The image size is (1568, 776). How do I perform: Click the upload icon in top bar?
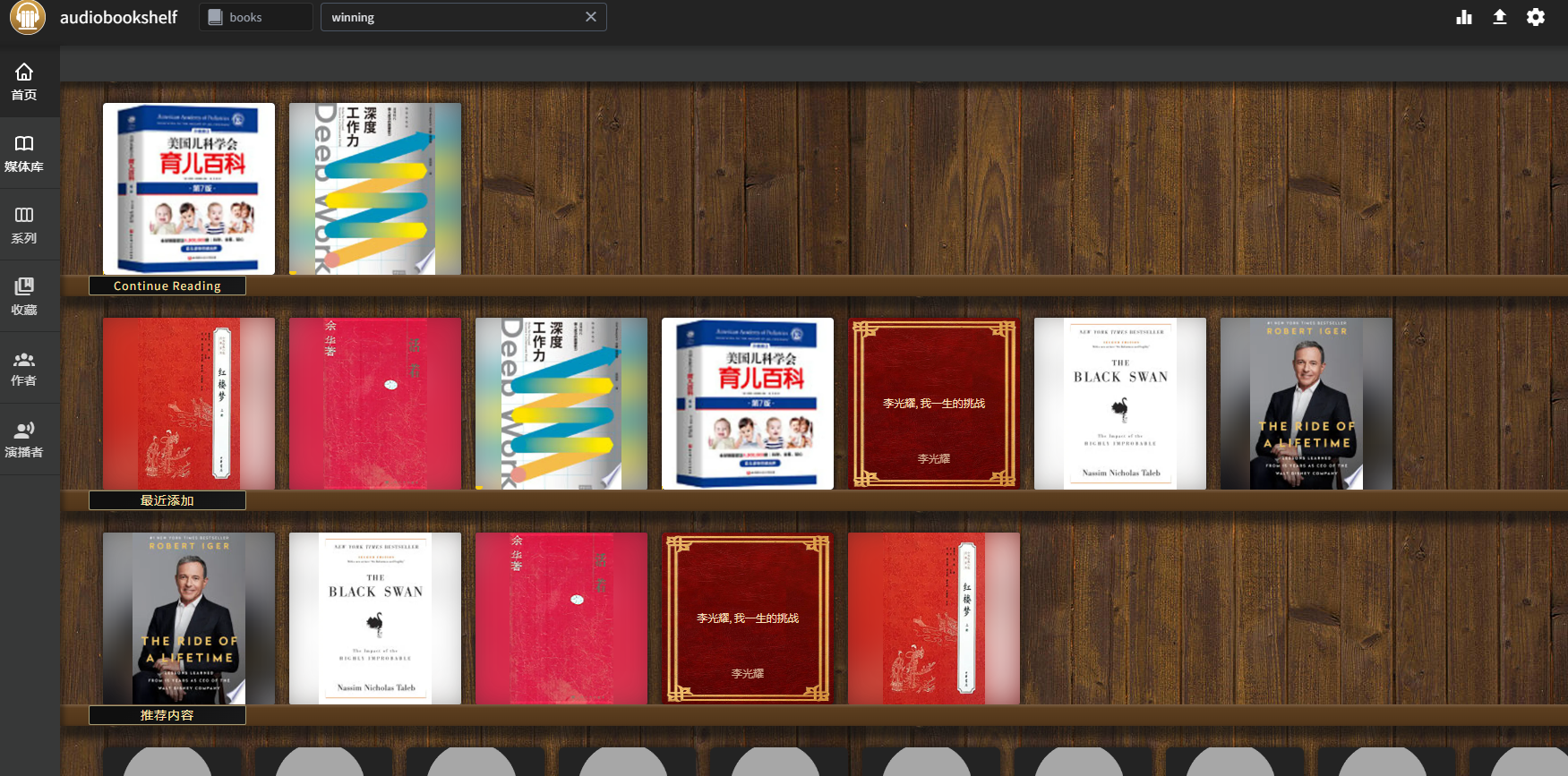pyautogui.click(x=1500, y=17)
